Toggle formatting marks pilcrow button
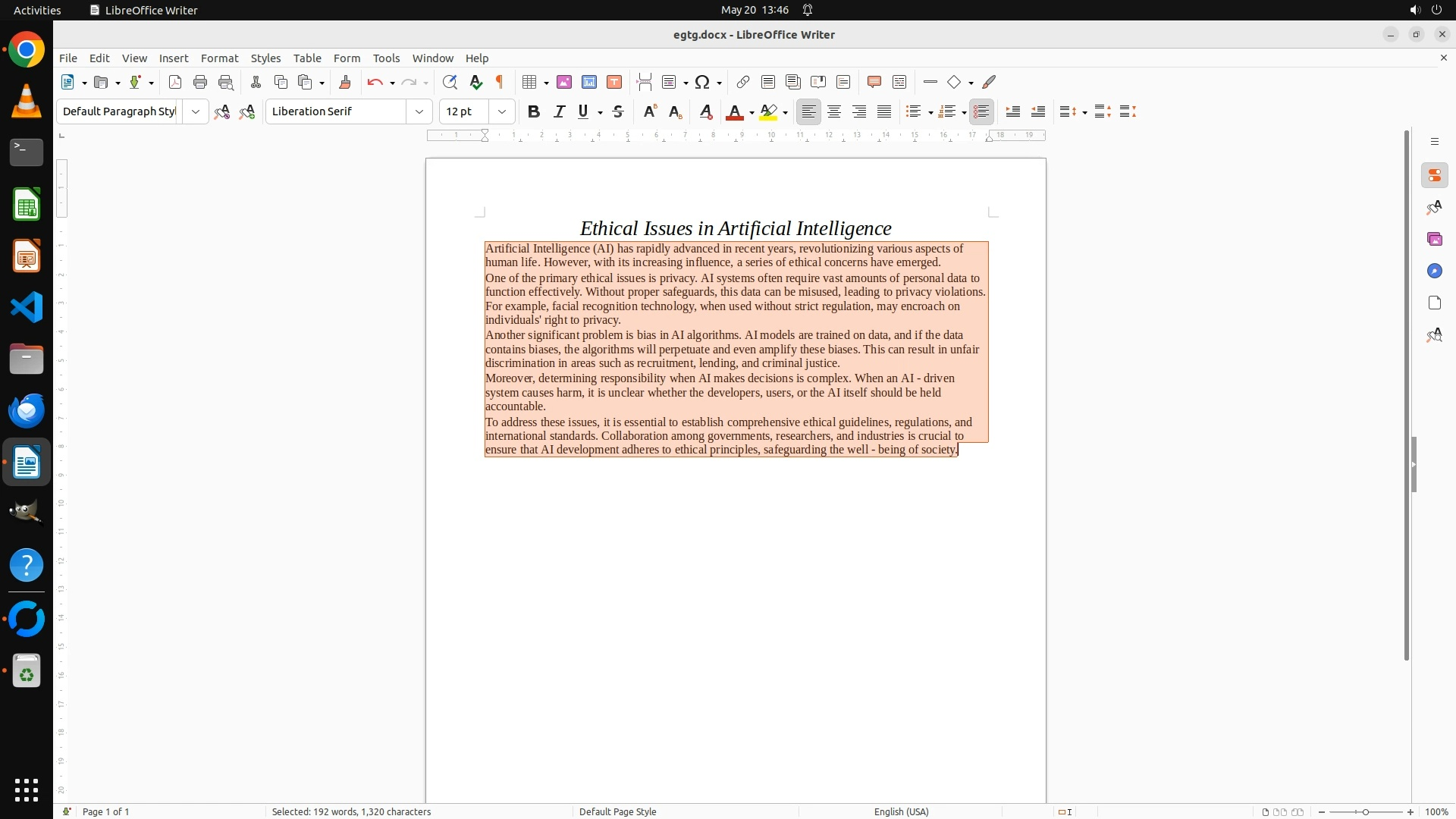 [500, 83]
